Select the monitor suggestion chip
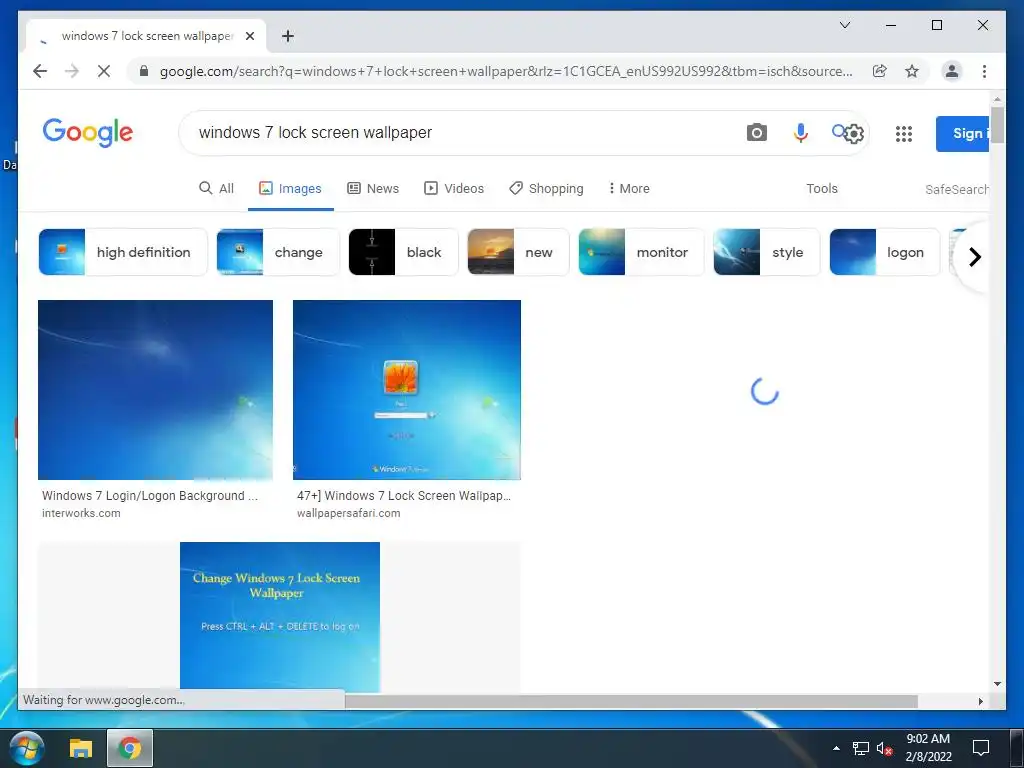Viewport: 1024px width, 768px height. 641,252
